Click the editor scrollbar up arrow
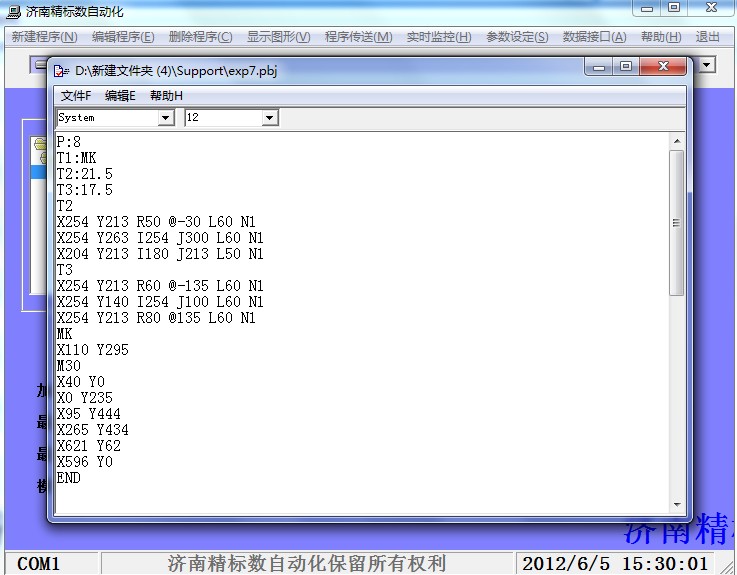The image size is (737, 575). tap(677, 141)
